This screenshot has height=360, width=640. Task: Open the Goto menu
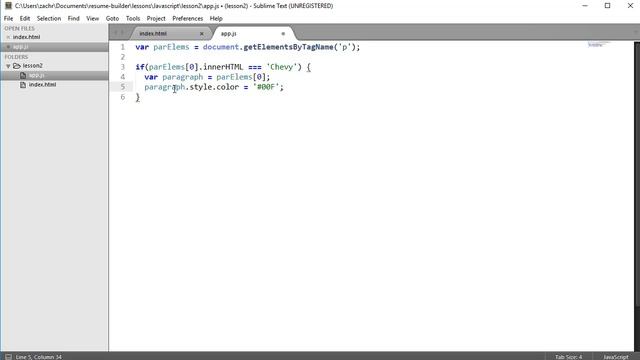click(112, 18)
